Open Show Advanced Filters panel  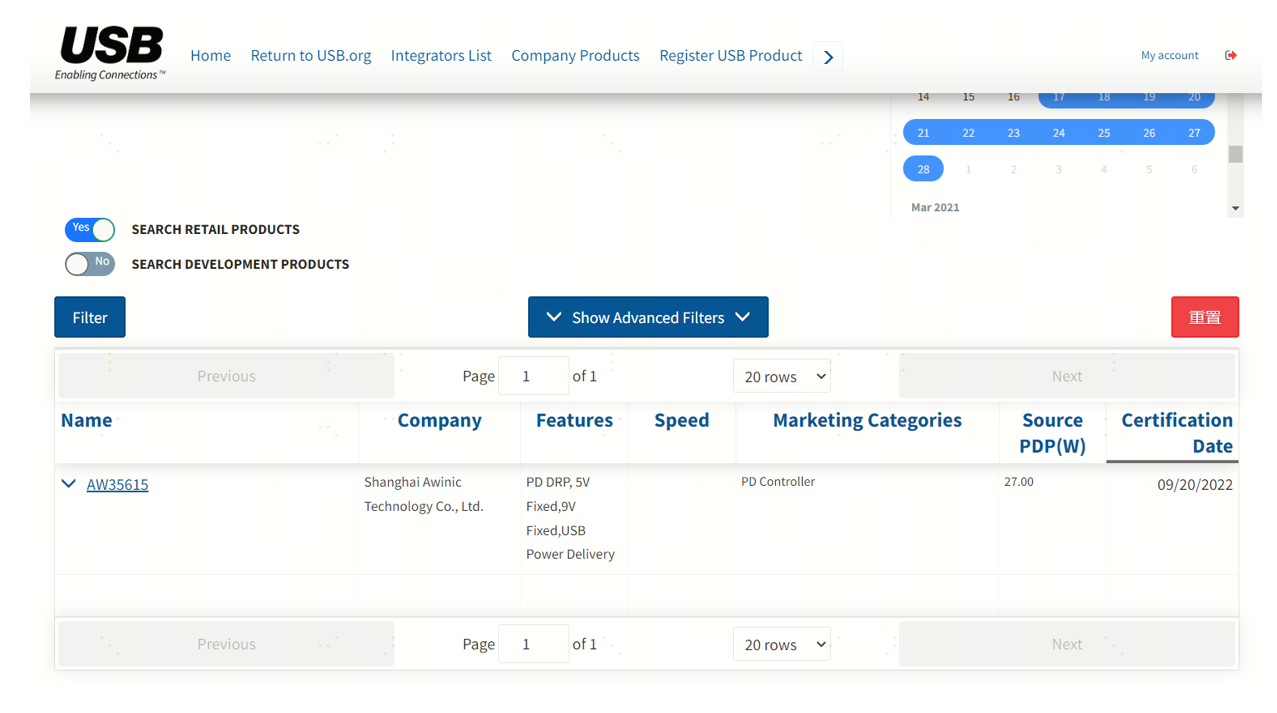(x=648, y=317)
